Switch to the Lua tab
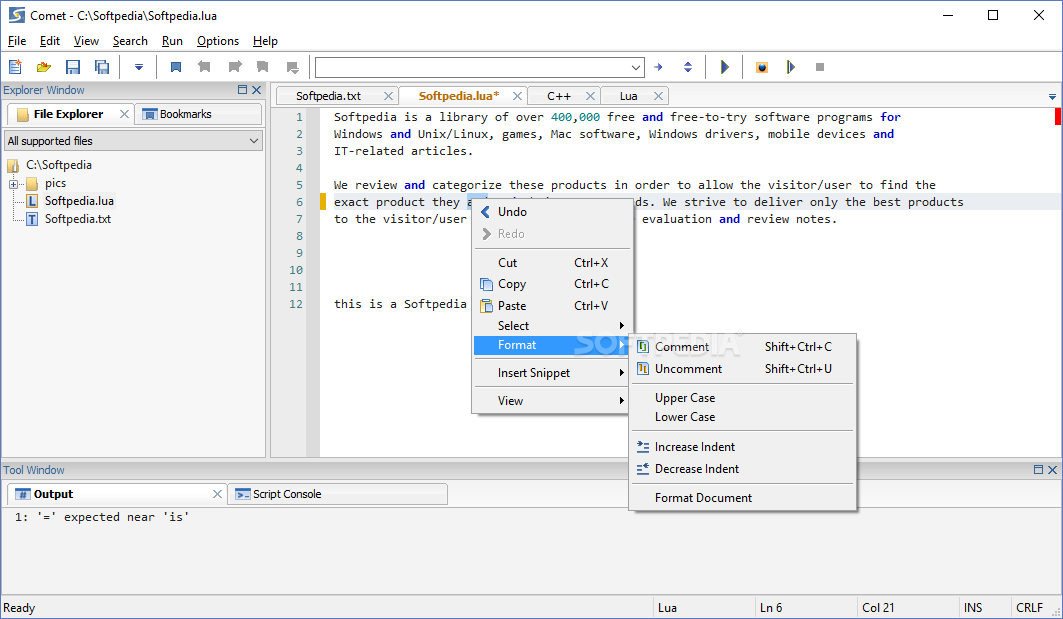 click(x=628, y=96)
